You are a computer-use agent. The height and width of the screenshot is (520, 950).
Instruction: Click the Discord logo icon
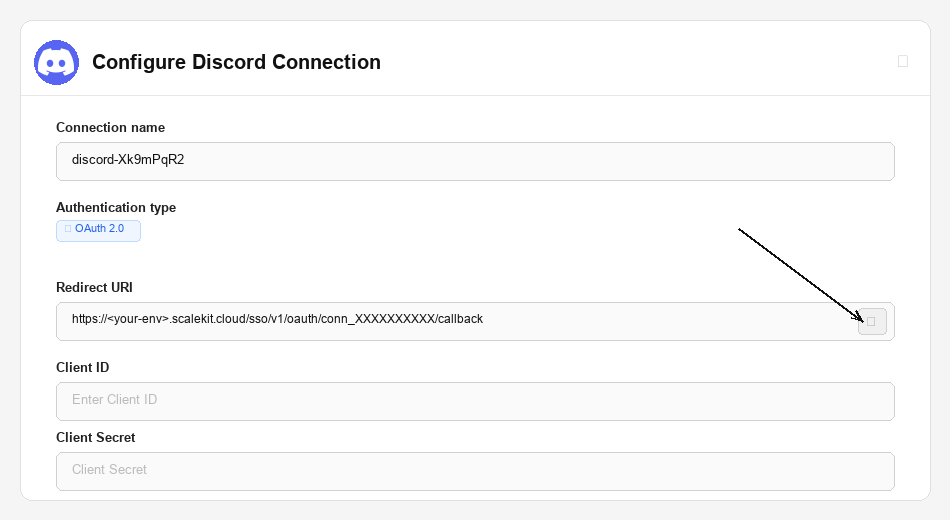coord(57,62)
